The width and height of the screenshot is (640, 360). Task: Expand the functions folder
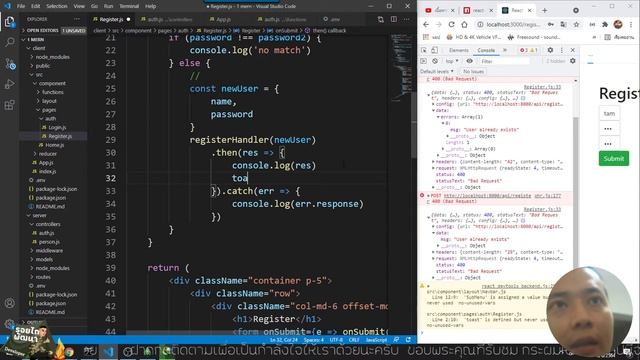(x=53, y=92)
